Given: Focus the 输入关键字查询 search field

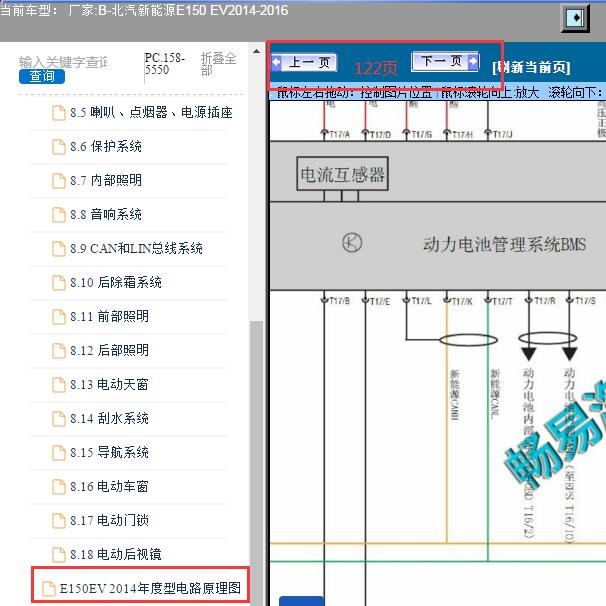Looking at the screenshot, I should [x=63, y=62].
